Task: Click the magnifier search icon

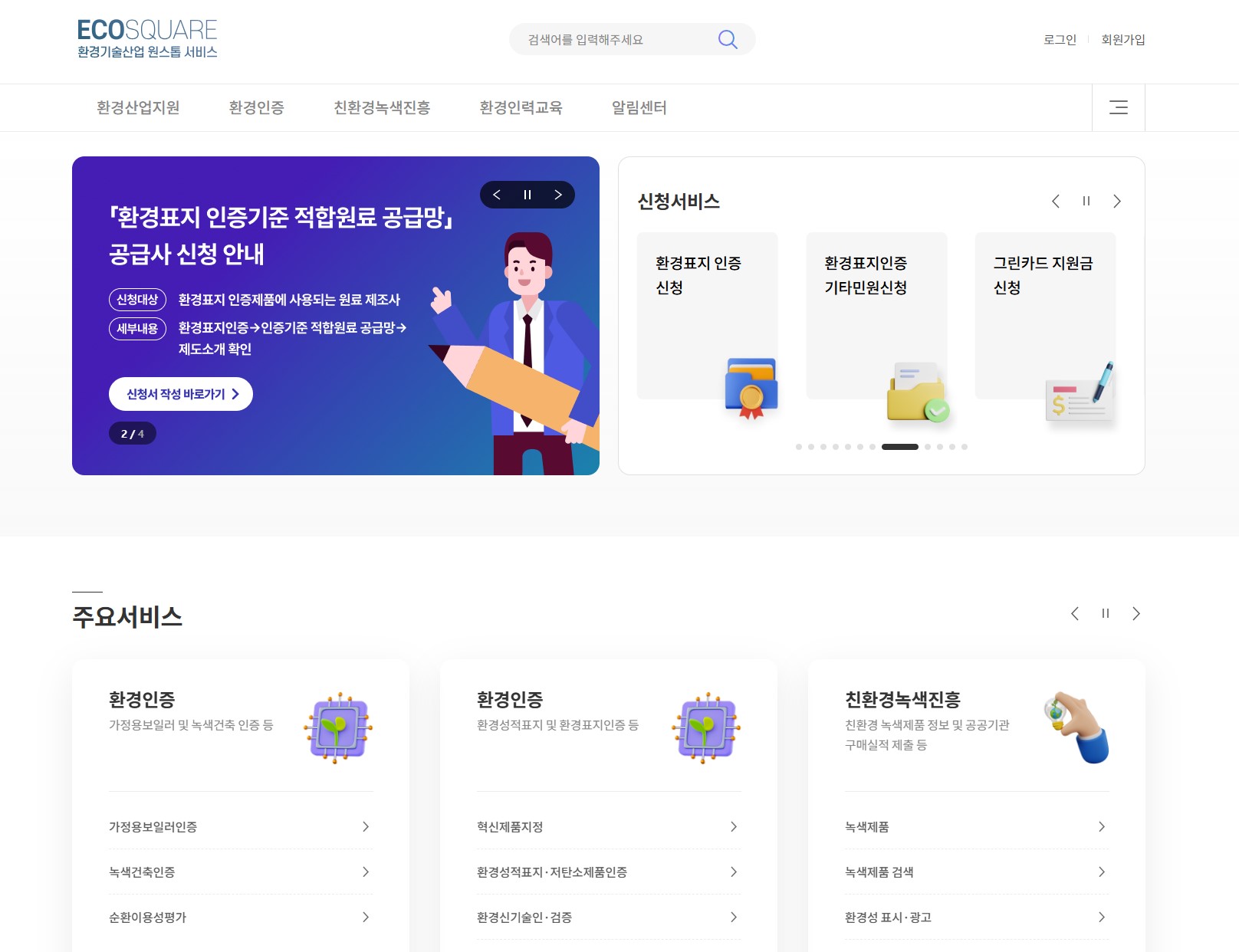Action: click(728, 39)
